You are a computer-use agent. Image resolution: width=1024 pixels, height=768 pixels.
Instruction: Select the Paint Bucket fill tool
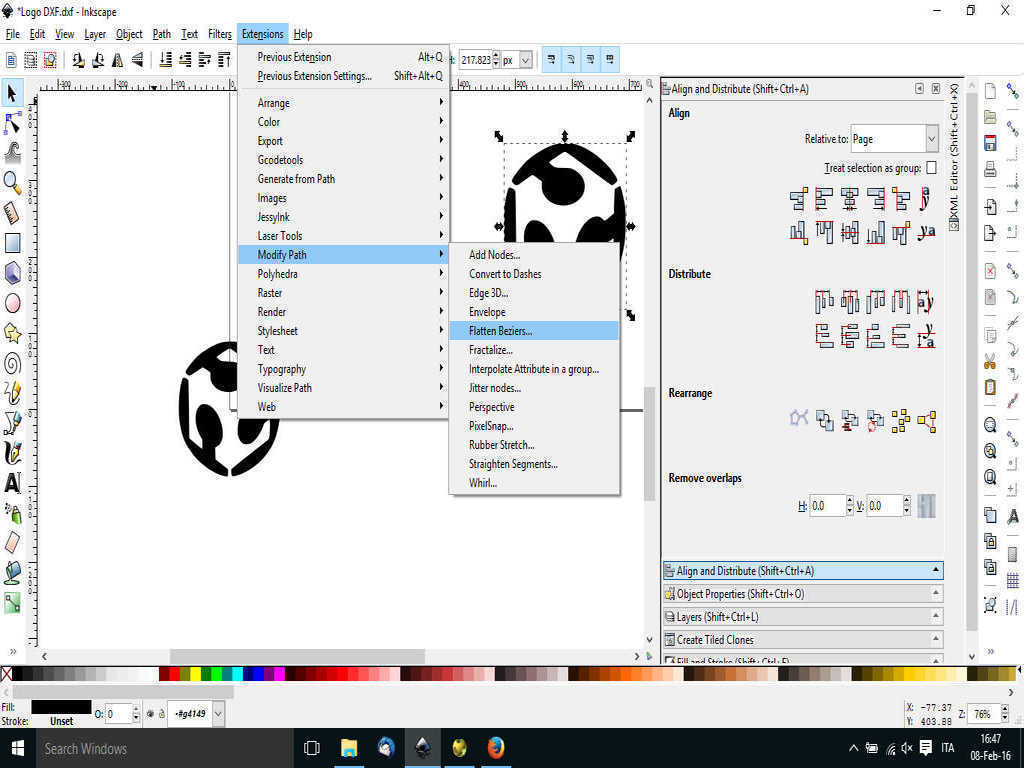[12, 573]
